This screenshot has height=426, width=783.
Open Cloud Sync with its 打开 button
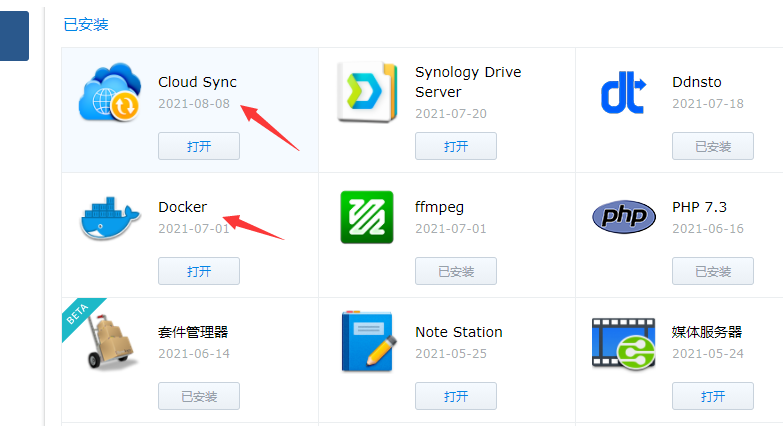[199, 146]
